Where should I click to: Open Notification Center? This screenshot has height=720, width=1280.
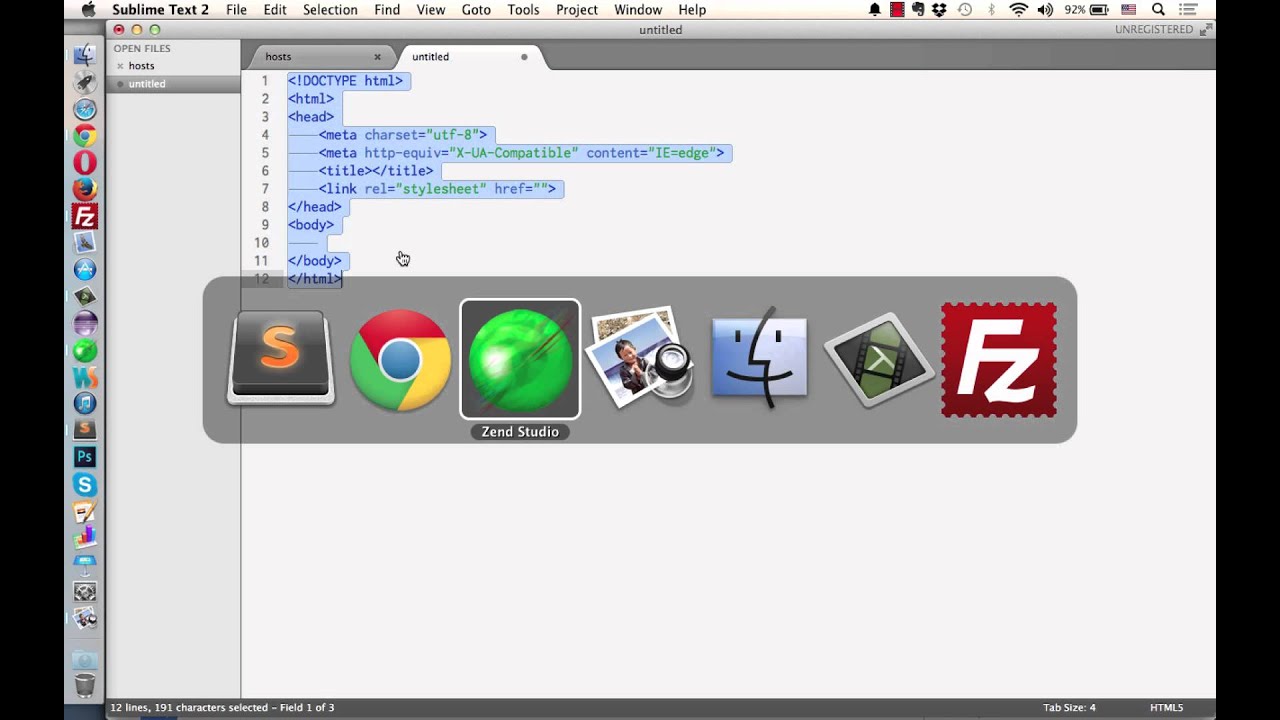point(1188,9)
